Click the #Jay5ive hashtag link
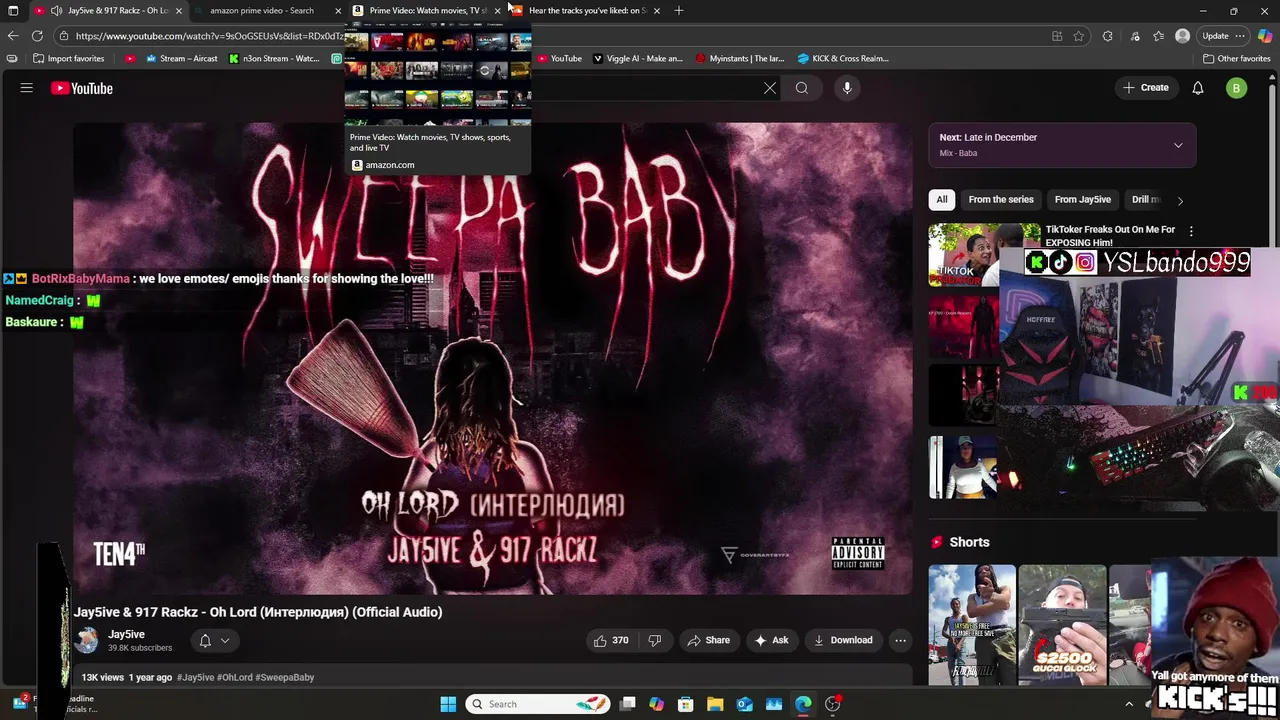This screenshot has width=1280, height=720. (x=195, y=677)
